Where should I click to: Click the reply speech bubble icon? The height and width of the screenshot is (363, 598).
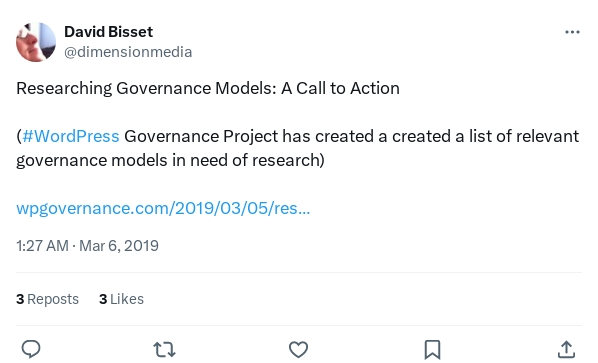click(31, 349)
